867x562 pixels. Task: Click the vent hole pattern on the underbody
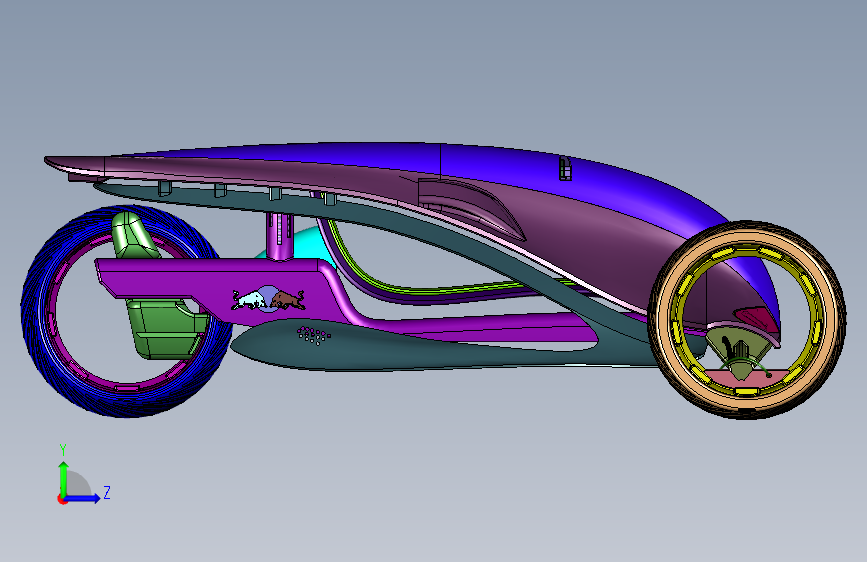[x=314, y=335]
